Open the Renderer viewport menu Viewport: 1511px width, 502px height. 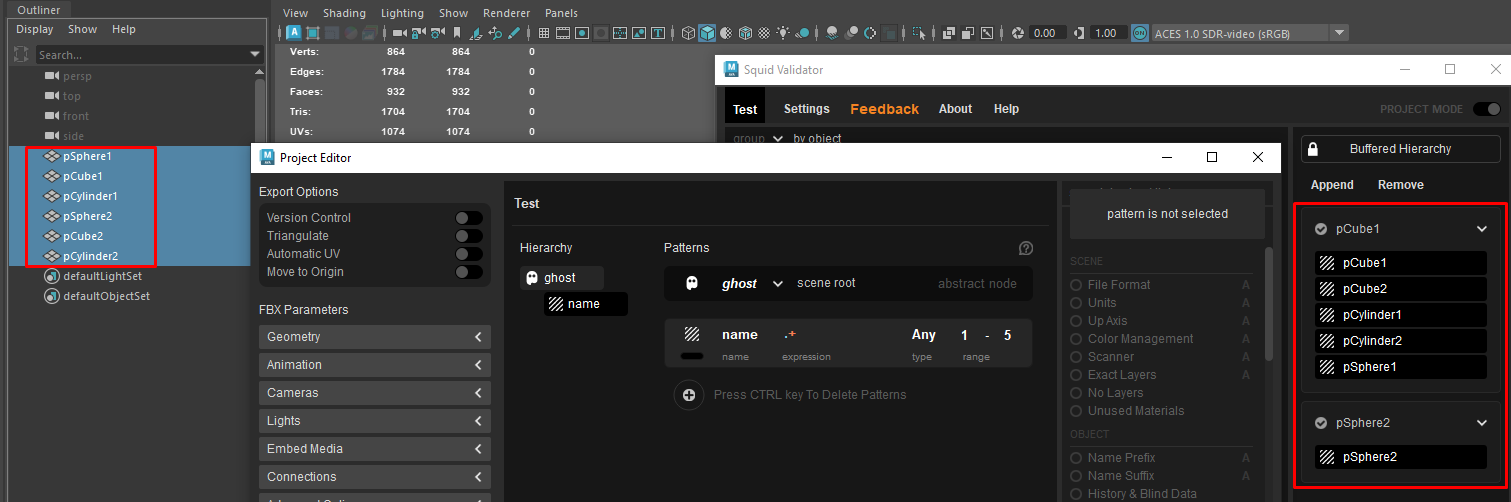pos(507,13)
